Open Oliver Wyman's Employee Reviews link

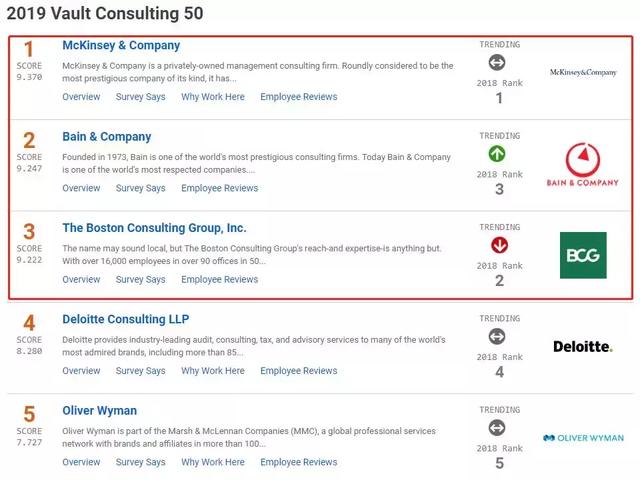299,462
